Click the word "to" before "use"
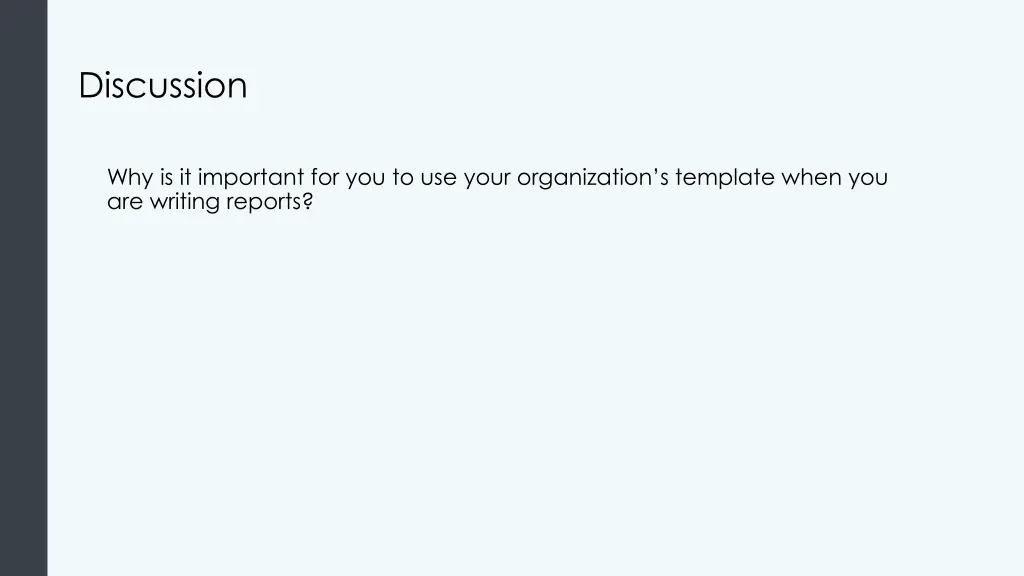The height and width of the screenshot is (576, 1024). (x=403, y=178)
